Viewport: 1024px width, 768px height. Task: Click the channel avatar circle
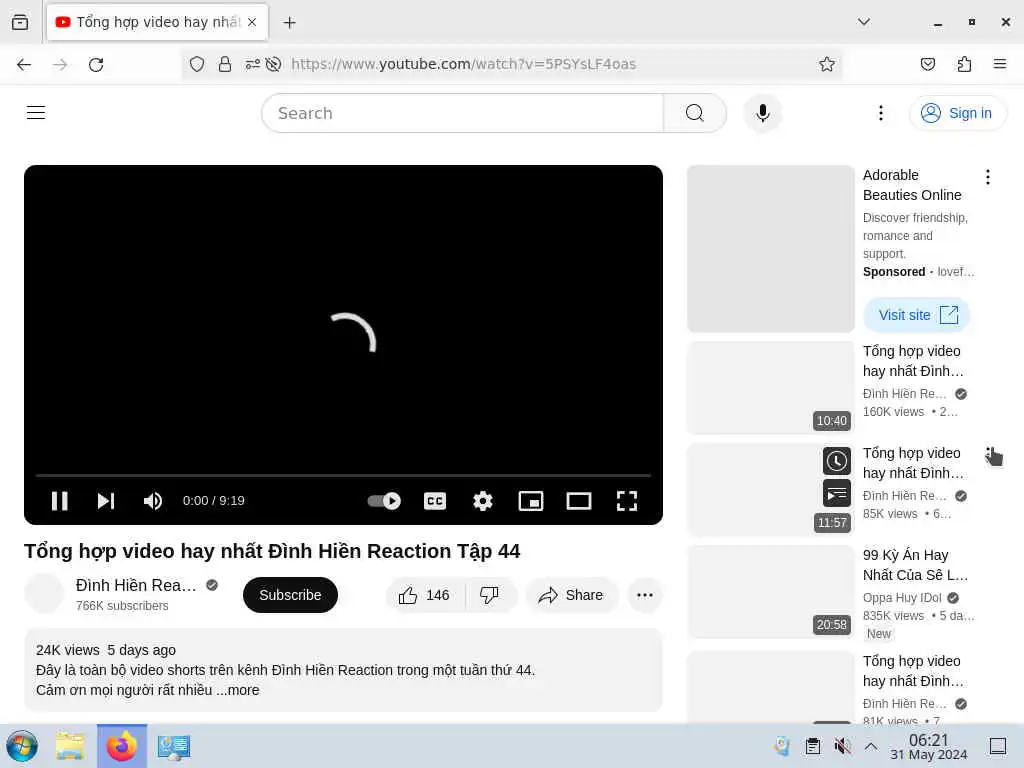tap(44, 593)
